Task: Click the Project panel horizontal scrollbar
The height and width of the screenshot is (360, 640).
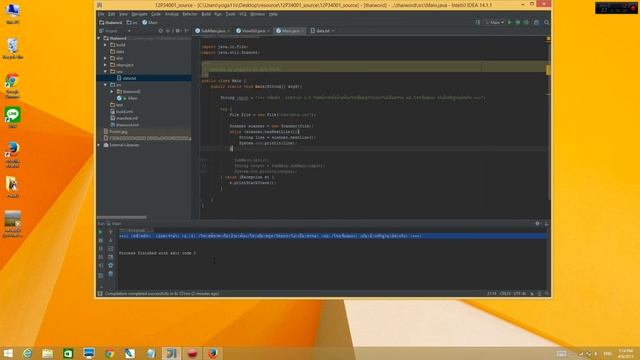Action: pos(122,217)
